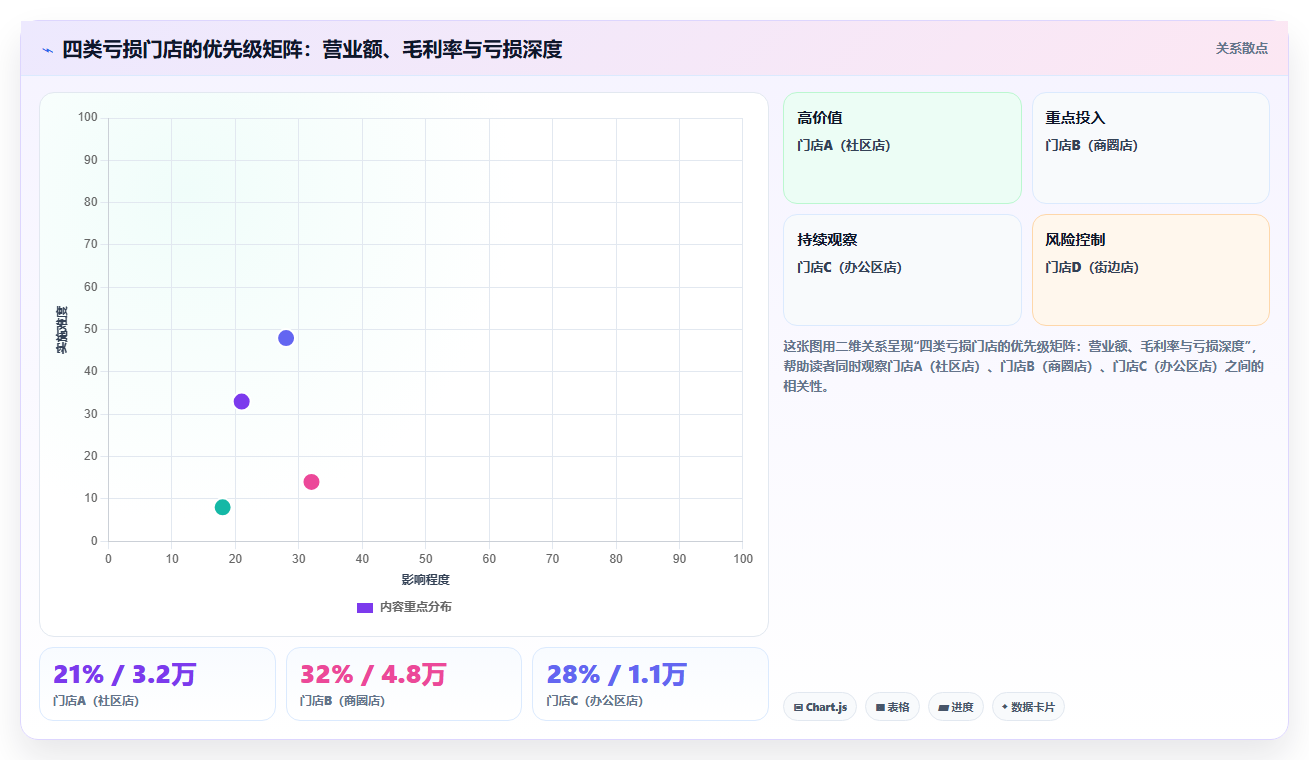1309x760 pixels.
Task: Click the 实施难度 y-axis title
Action: click(62, 329)
